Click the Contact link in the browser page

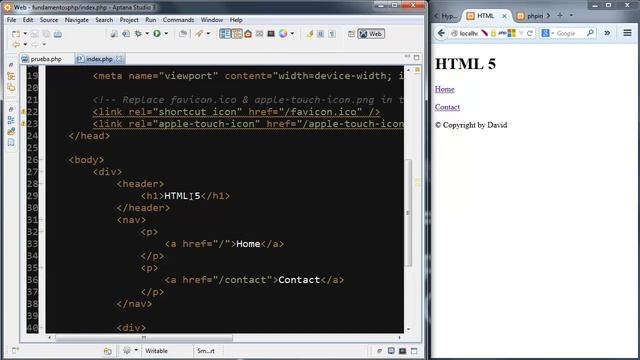tap(447, 107)
